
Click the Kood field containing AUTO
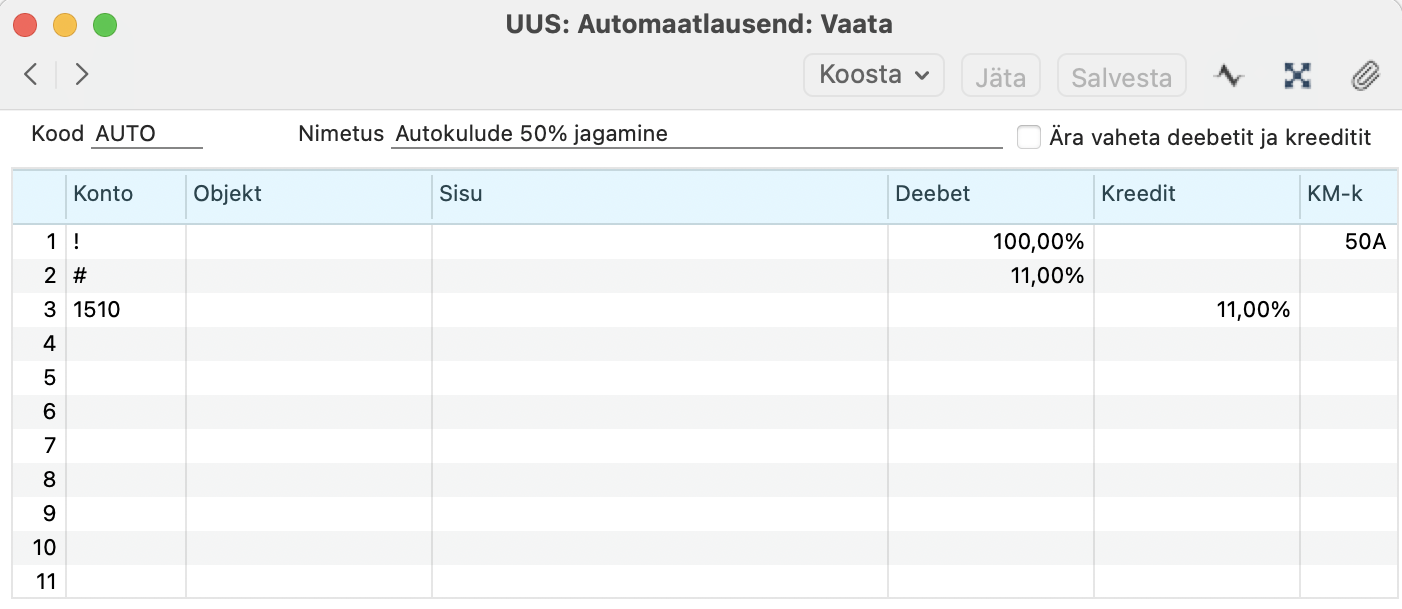tap(147, 134)
